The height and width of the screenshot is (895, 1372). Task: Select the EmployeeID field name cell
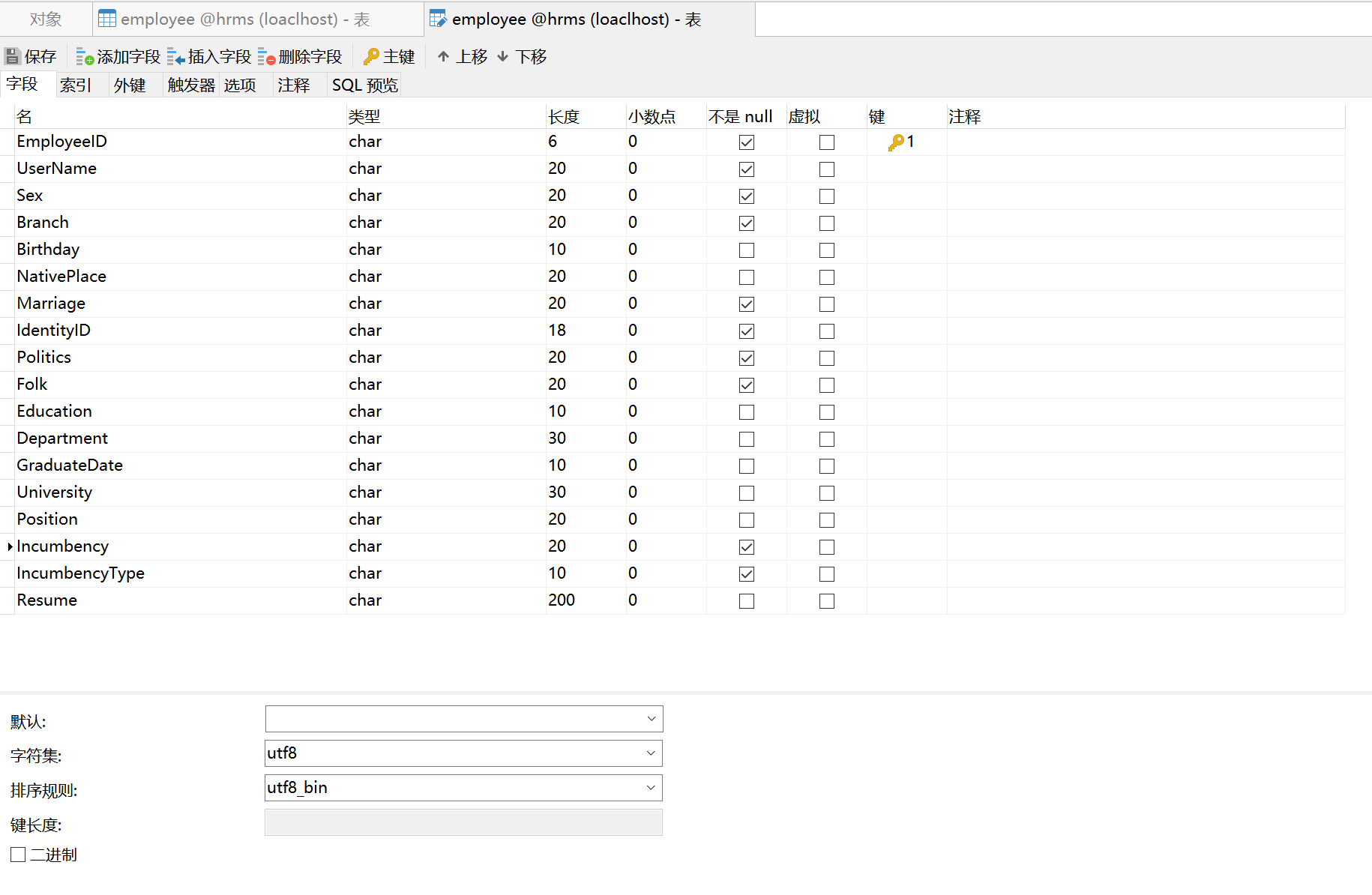(x=180, y=142)
